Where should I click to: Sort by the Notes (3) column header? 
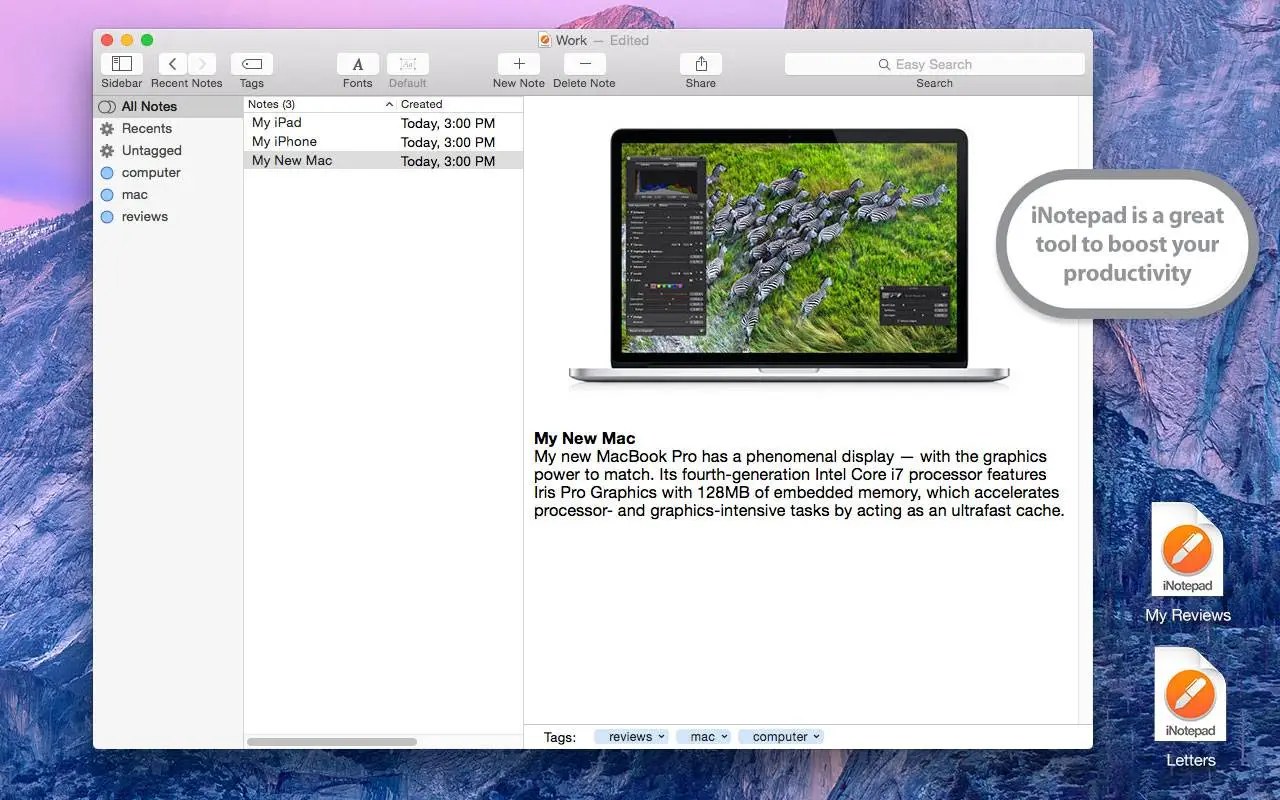coord(320,104)
